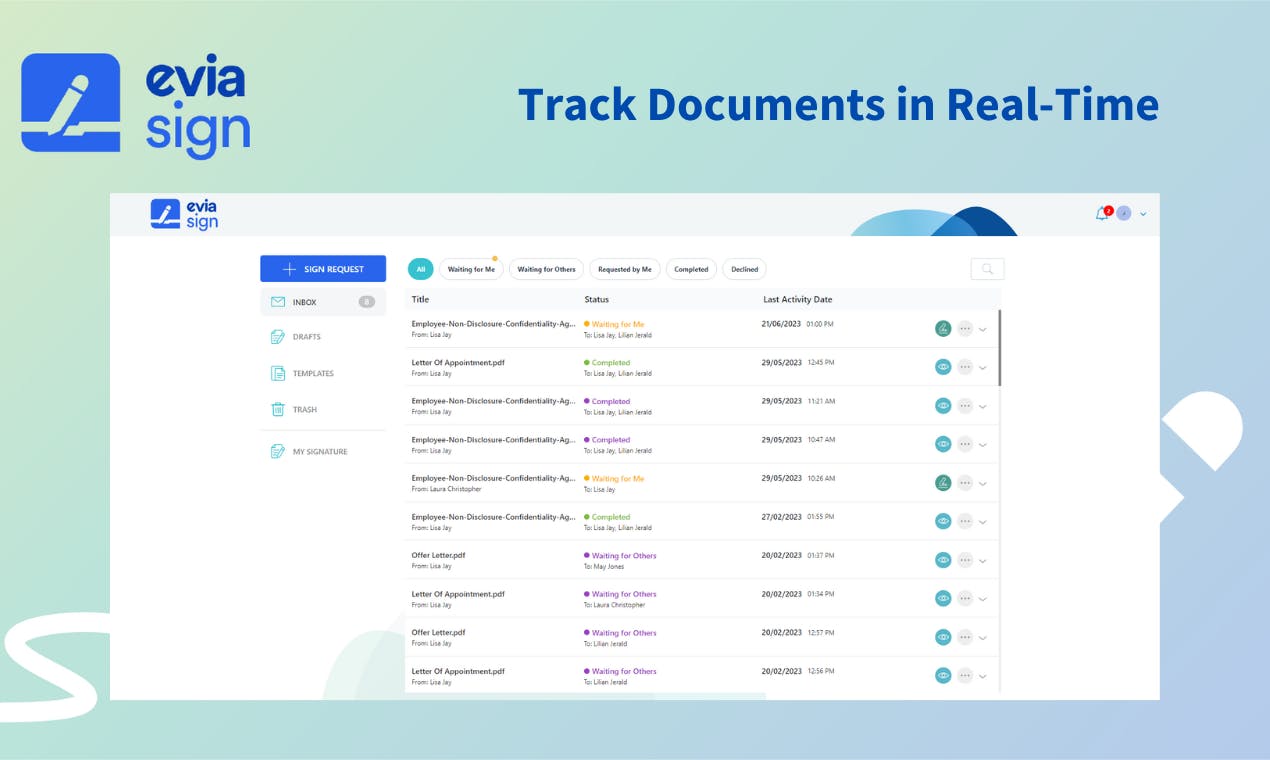
Task: Open the notifications bell
Action: pyautogui.click(x=1102, y=213)
